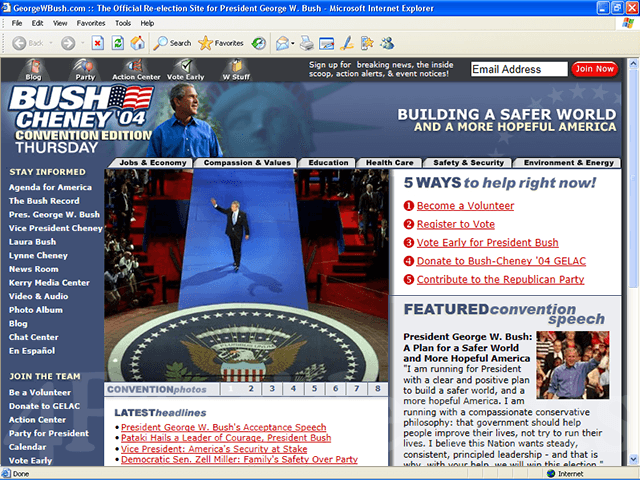This screenshot has height=480, width=640.
Task: Open dropdown arrow next to Forward button
Action: [82, 43]
